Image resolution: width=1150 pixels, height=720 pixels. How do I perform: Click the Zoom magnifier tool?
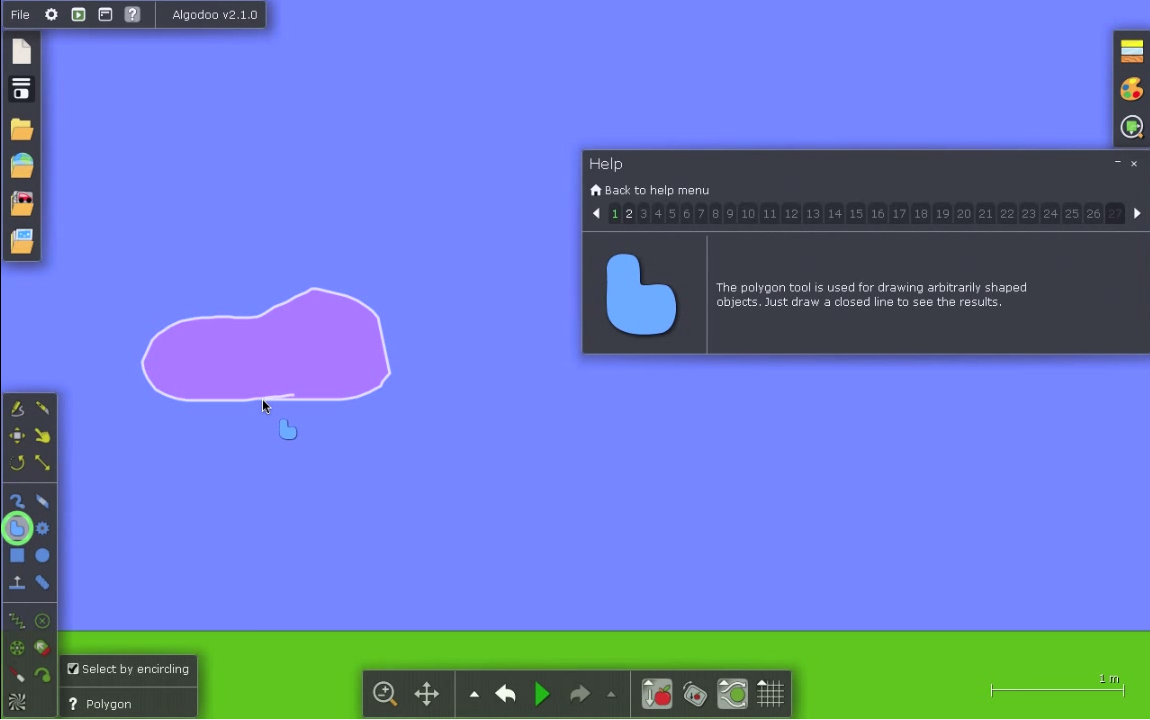click(385, 694)
